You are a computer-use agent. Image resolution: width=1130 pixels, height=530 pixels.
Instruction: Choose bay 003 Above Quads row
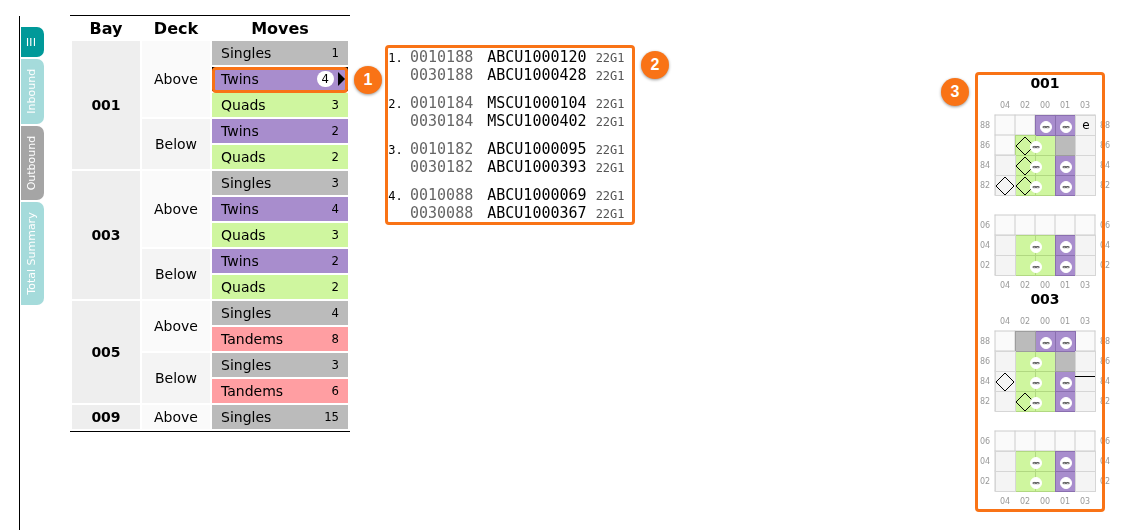tap(280, 235)
